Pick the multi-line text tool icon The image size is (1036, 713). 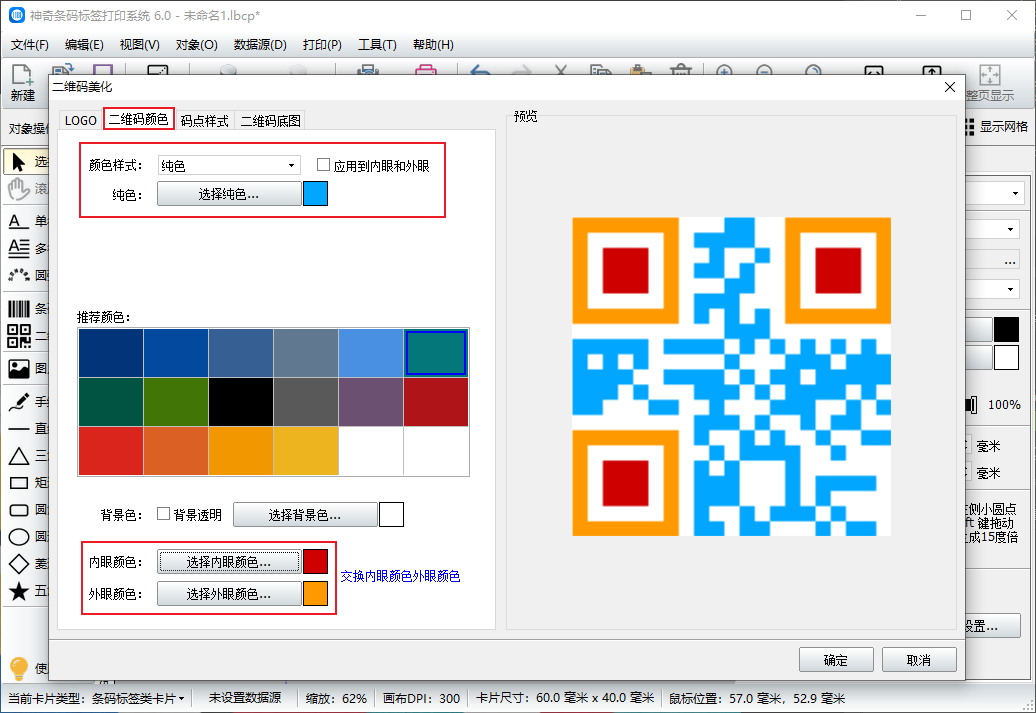[x=18, y=248]
